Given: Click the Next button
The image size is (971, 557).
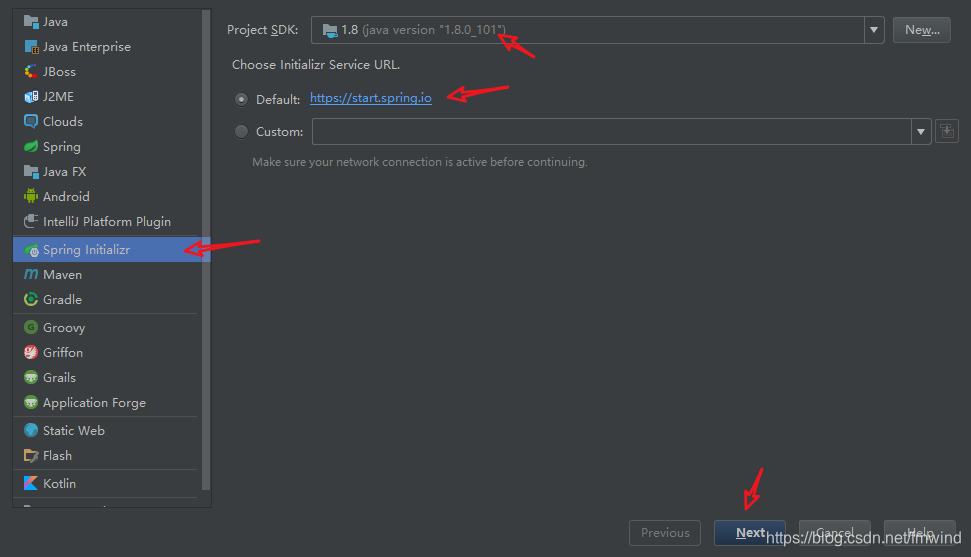Looking at the screenshot, I should click(x=749, y=533).
